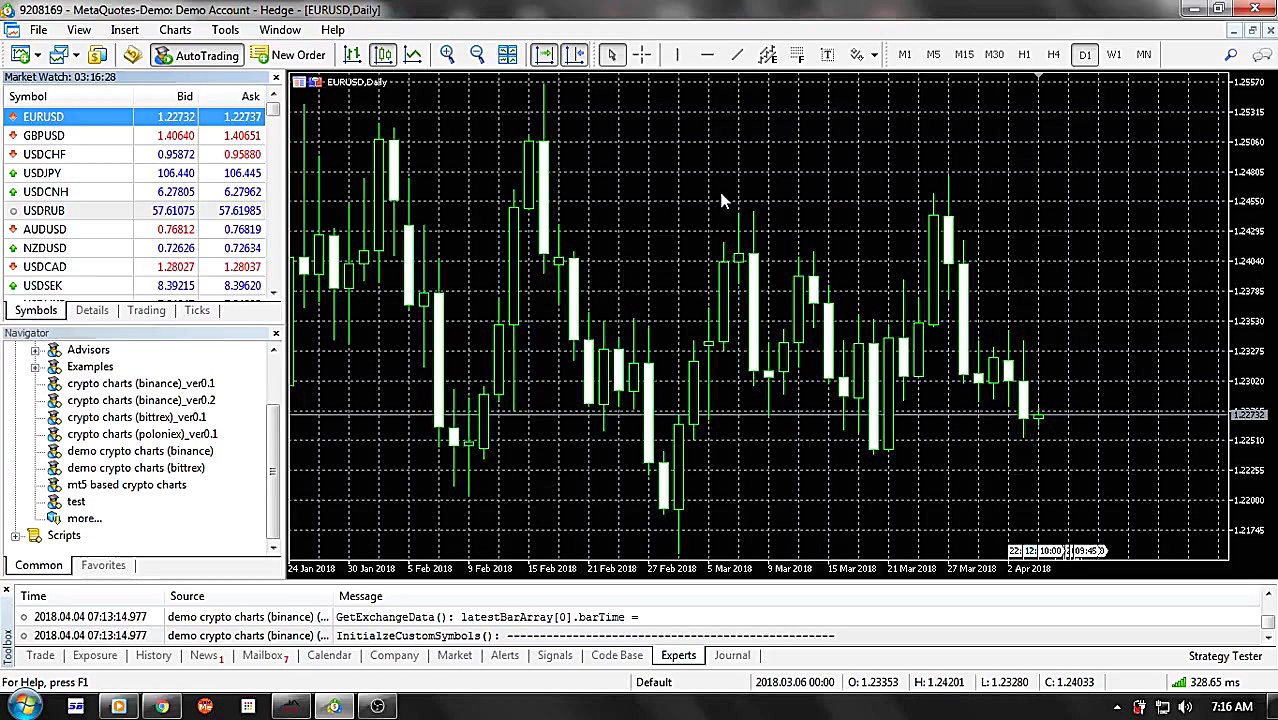Select the crosshair tool

pyautogui.click(x=642, y=55)
